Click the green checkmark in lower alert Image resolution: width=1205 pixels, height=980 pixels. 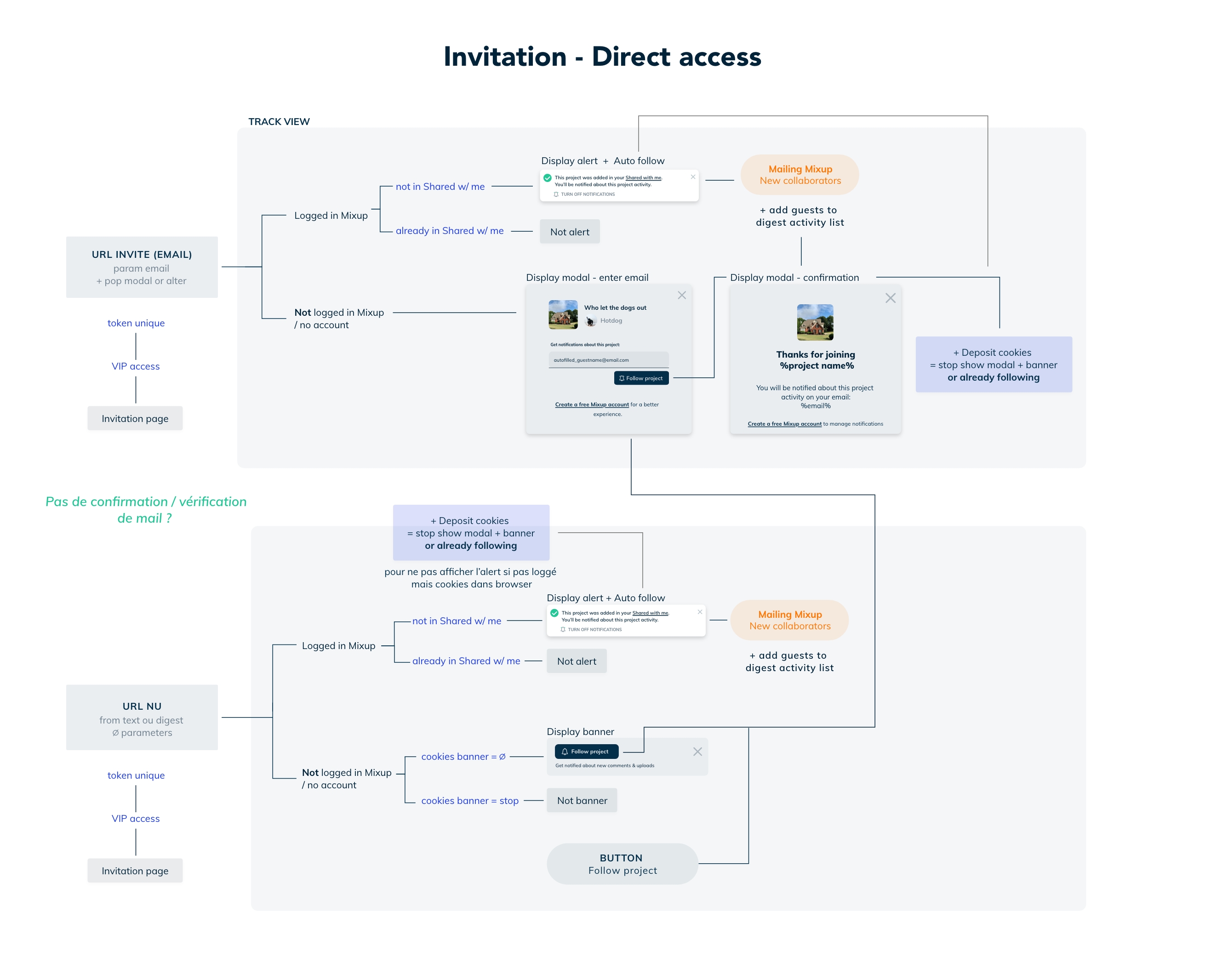tap(554, 613)
